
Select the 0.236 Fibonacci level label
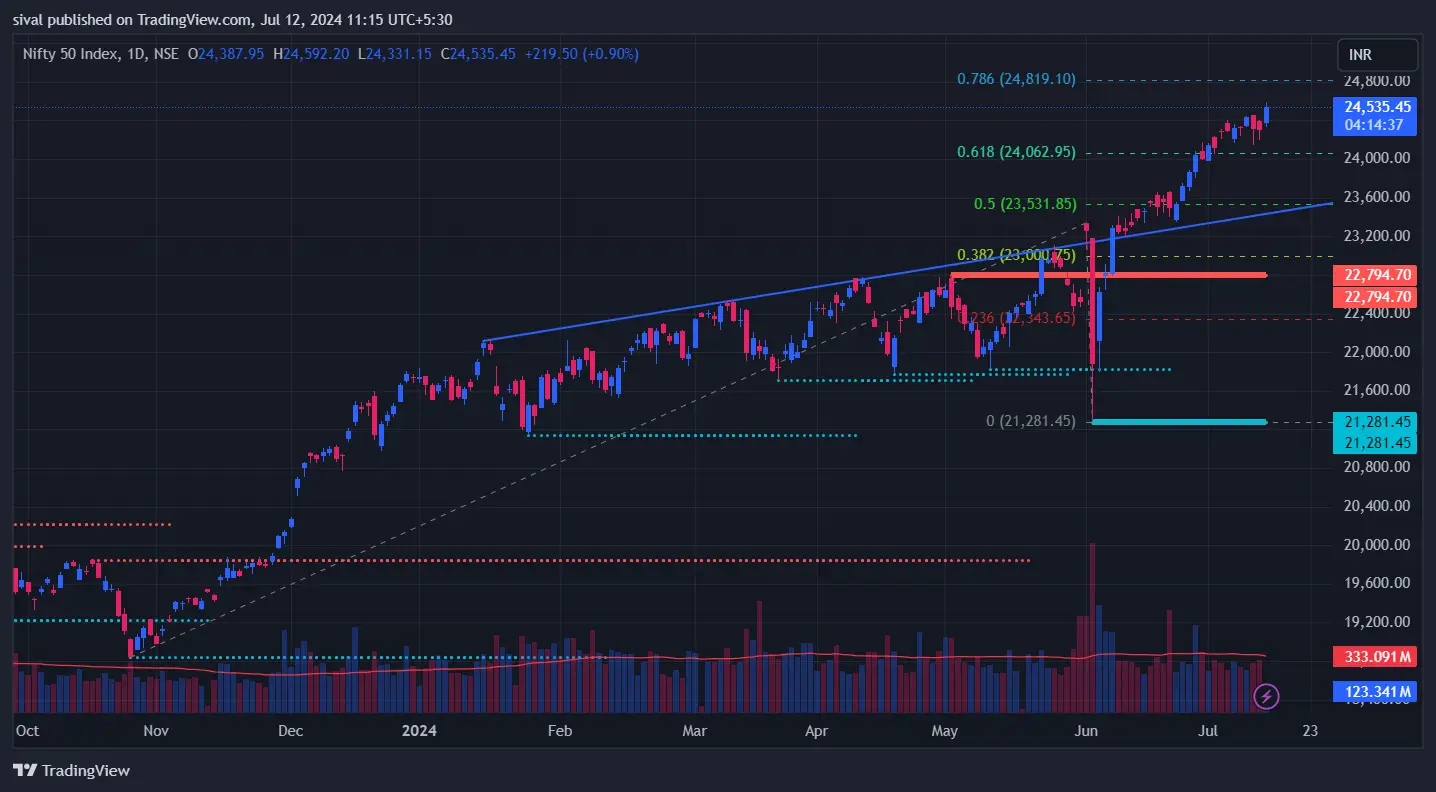click(1018, 318)
